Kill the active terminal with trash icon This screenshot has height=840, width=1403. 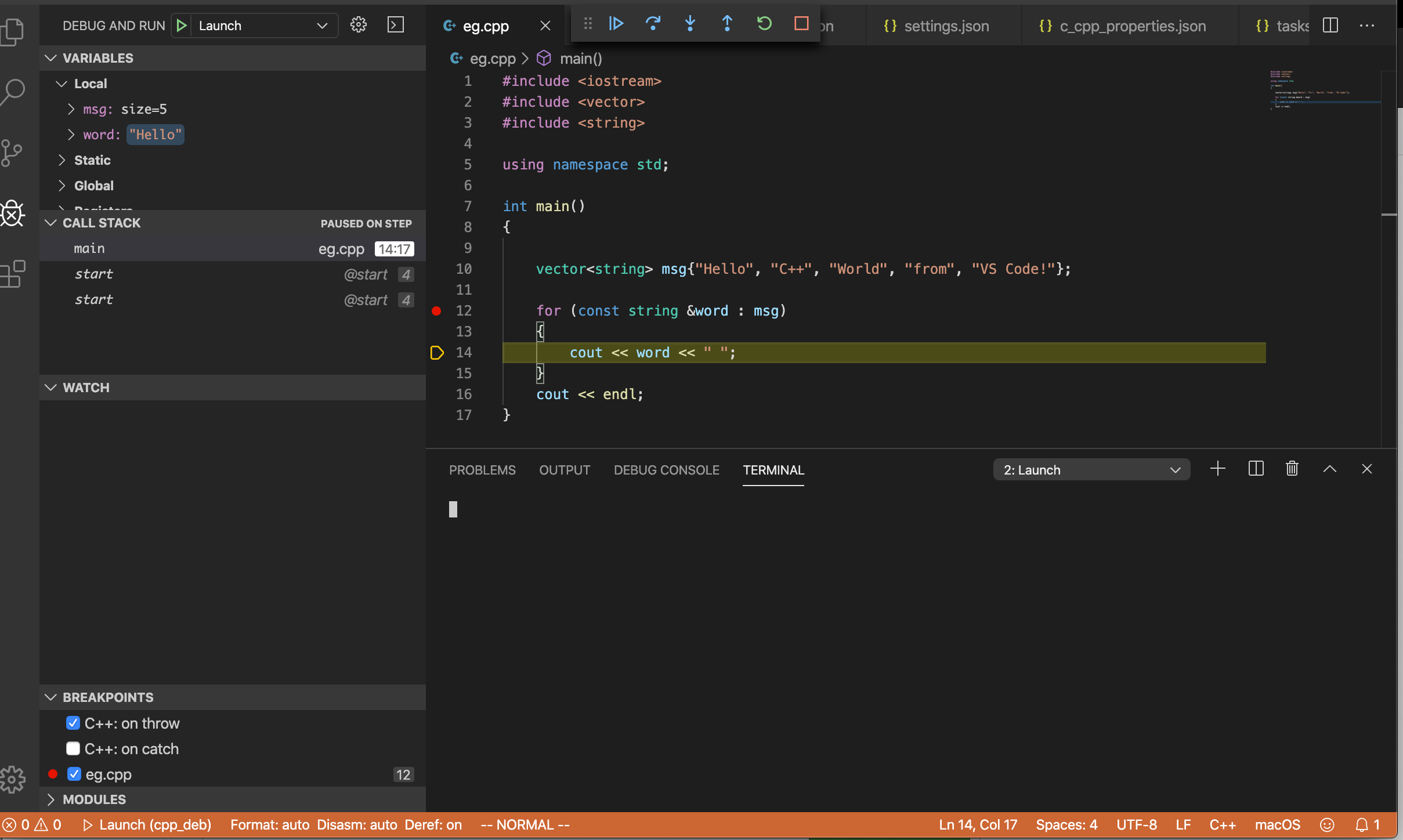click(1292, 469)
